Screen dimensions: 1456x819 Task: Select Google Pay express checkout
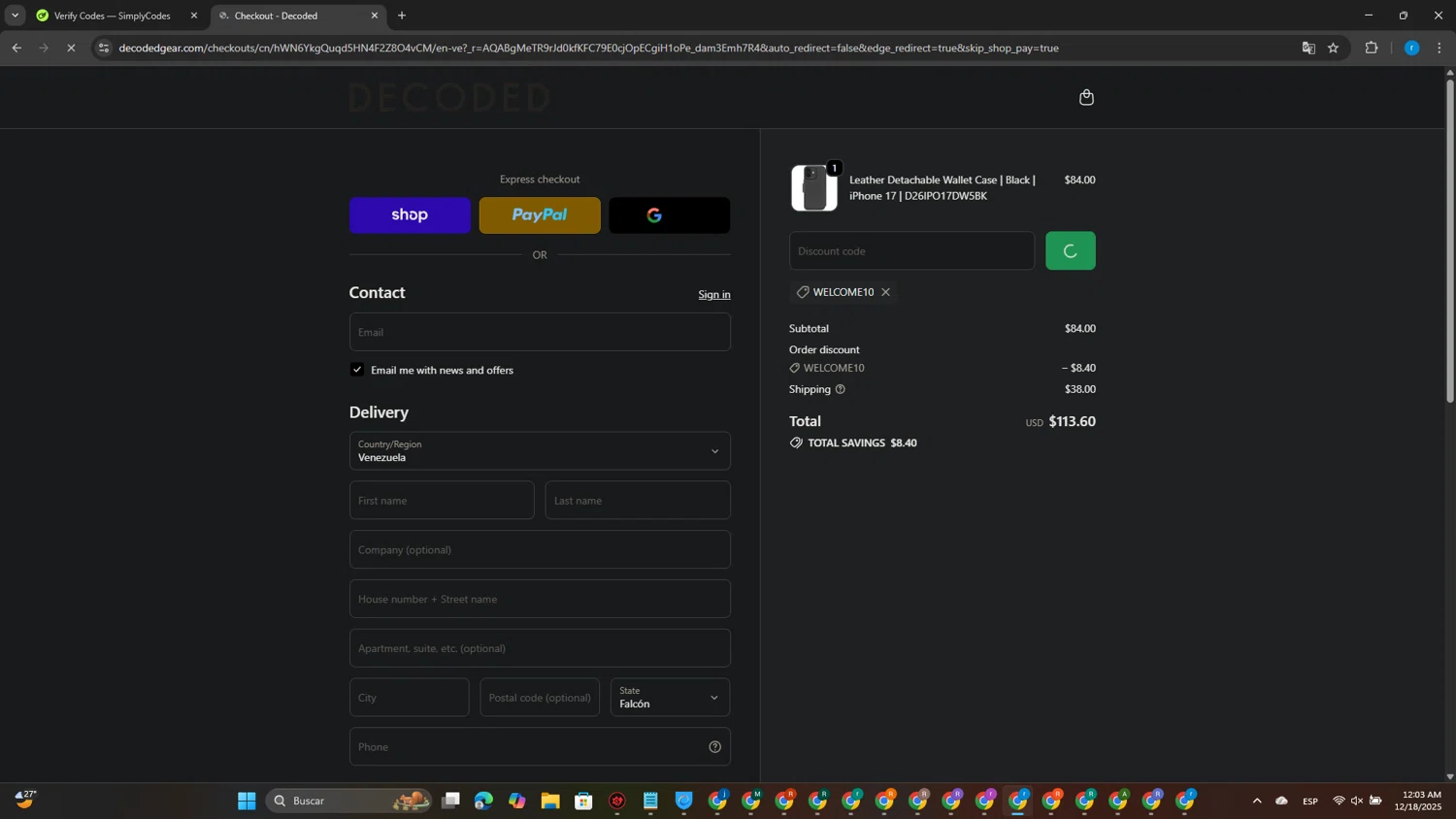pyautogui.click(x=670, y=215)
